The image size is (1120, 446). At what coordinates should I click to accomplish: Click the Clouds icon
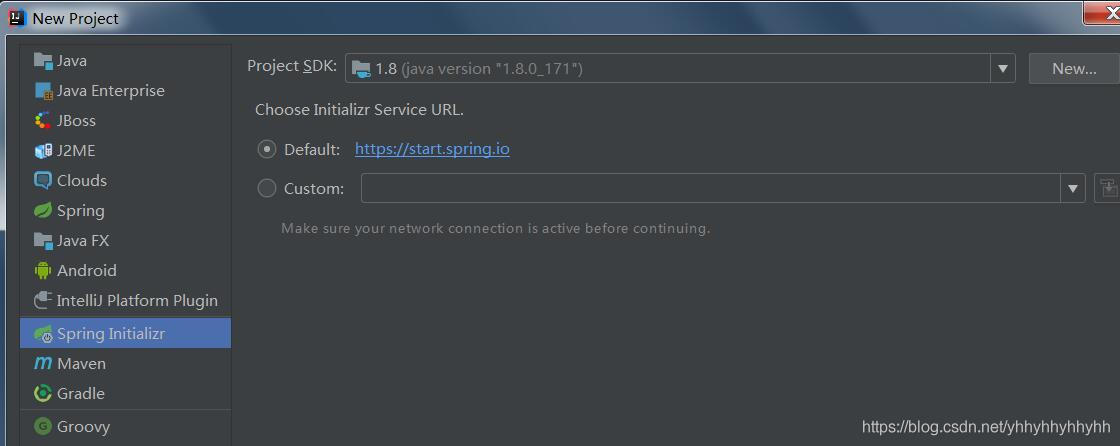(x=43, y=181)
